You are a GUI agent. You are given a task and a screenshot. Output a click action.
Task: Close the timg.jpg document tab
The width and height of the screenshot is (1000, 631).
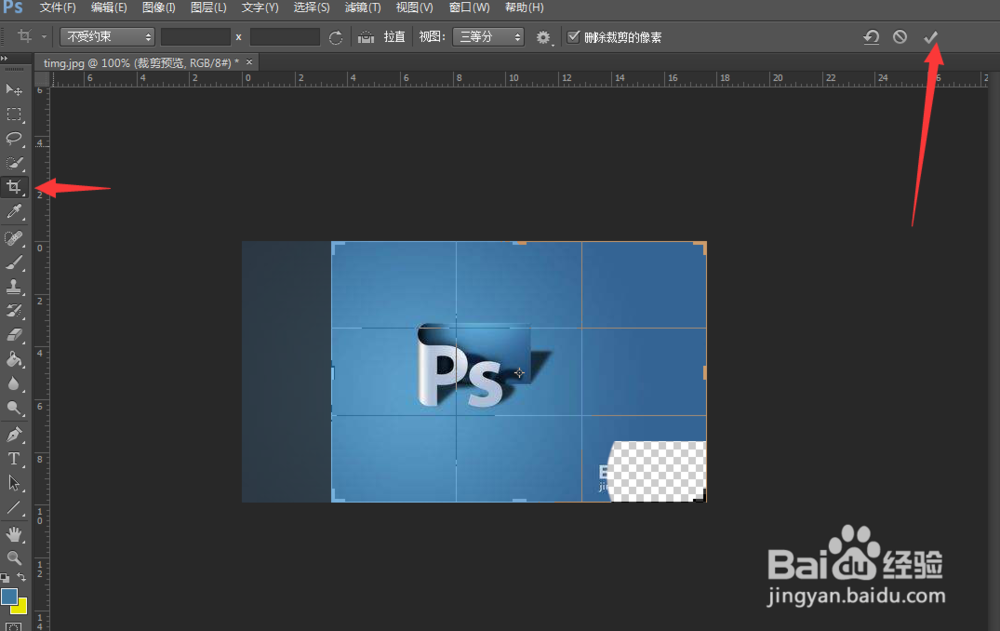pyautogui.click(x=249, y=62)
